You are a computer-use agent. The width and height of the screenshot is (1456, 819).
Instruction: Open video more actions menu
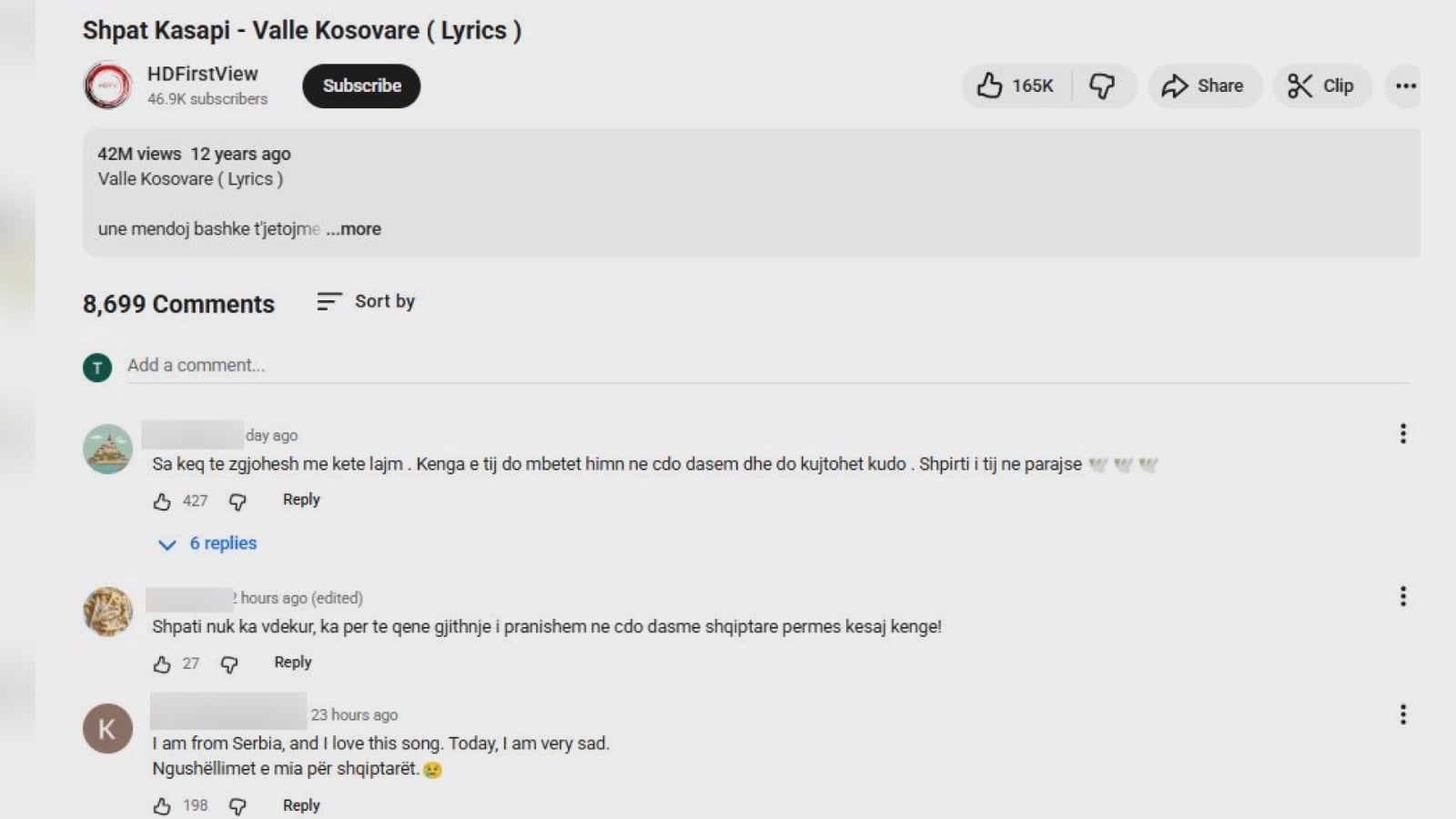[x=1405, y=86]
